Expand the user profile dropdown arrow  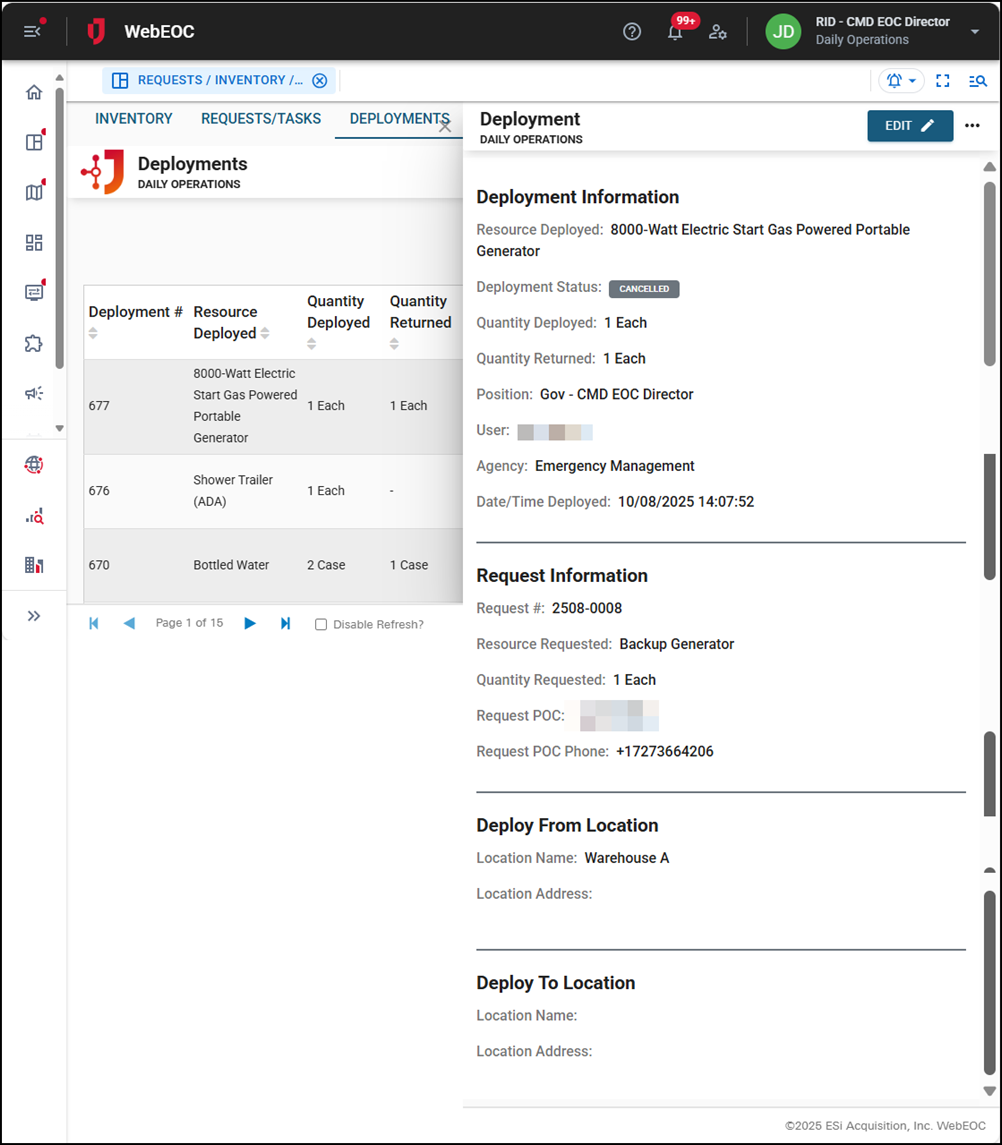(x=974, y=31)
